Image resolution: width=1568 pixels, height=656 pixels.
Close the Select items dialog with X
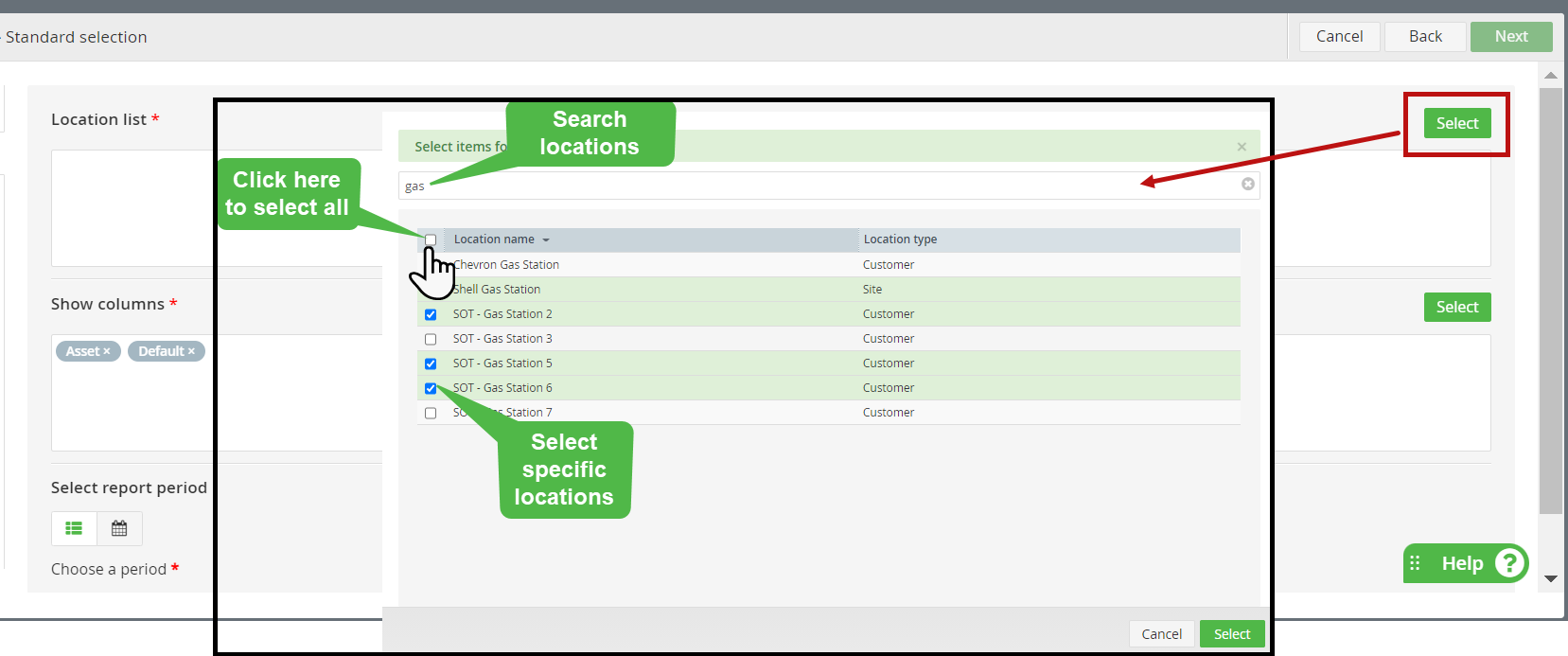[x=1242, y=147]
